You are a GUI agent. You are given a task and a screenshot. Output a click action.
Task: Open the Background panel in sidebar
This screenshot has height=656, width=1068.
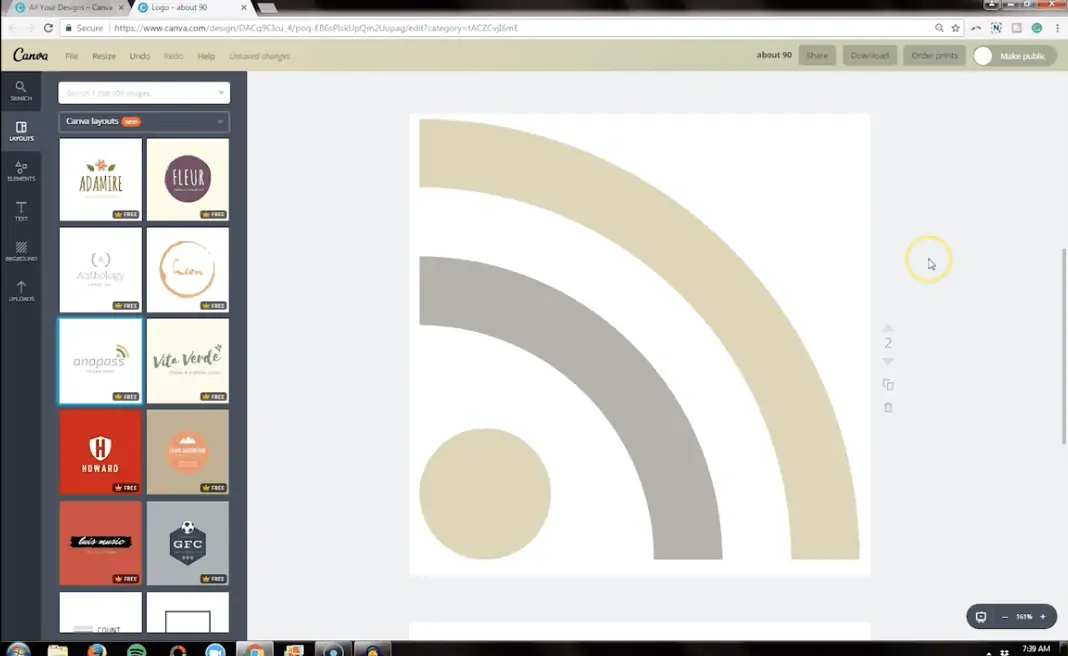tap(21, 251)
